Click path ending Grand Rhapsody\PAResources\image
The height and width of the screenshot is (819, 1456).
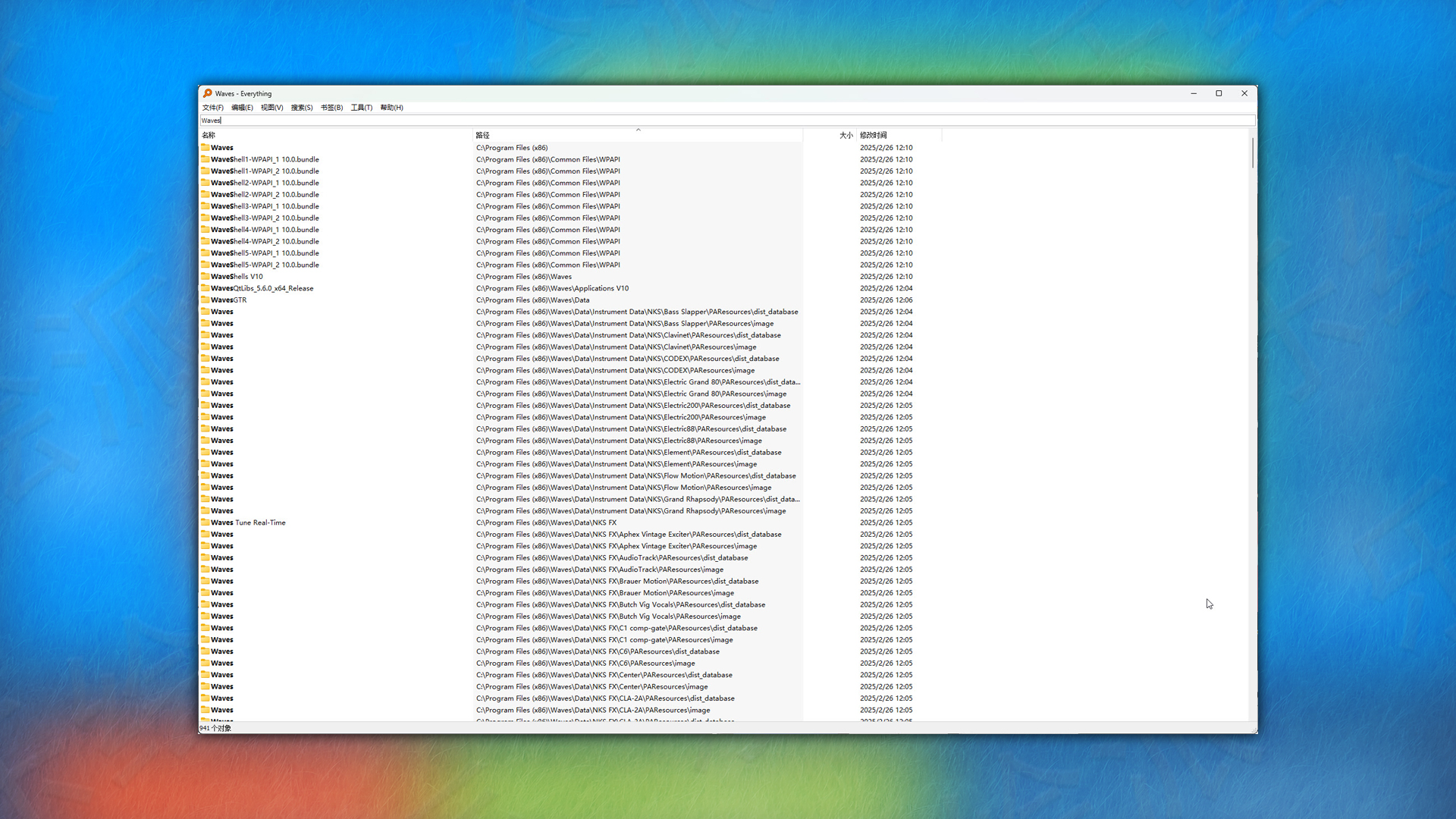tap(631, 511)
